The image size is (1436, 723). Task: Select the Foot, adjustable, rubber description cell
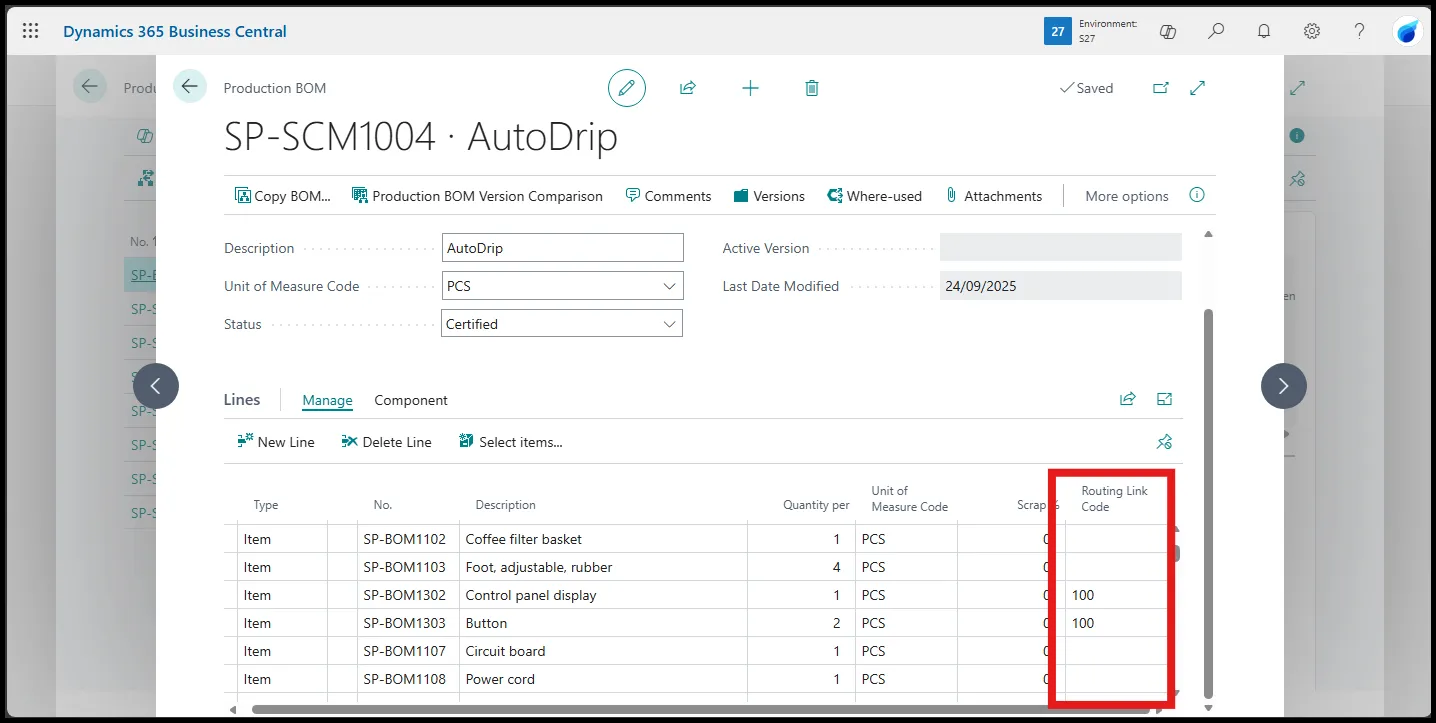(603, 567)
